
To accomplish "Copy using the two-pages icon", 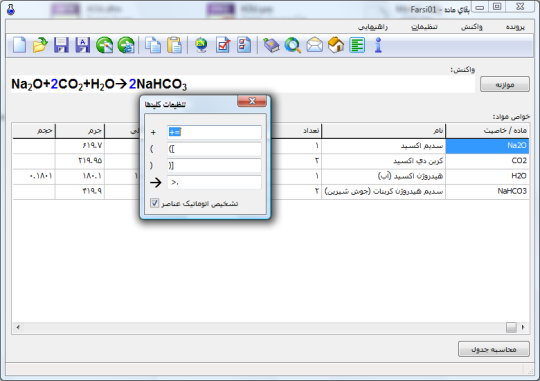I will pos(153,45).
